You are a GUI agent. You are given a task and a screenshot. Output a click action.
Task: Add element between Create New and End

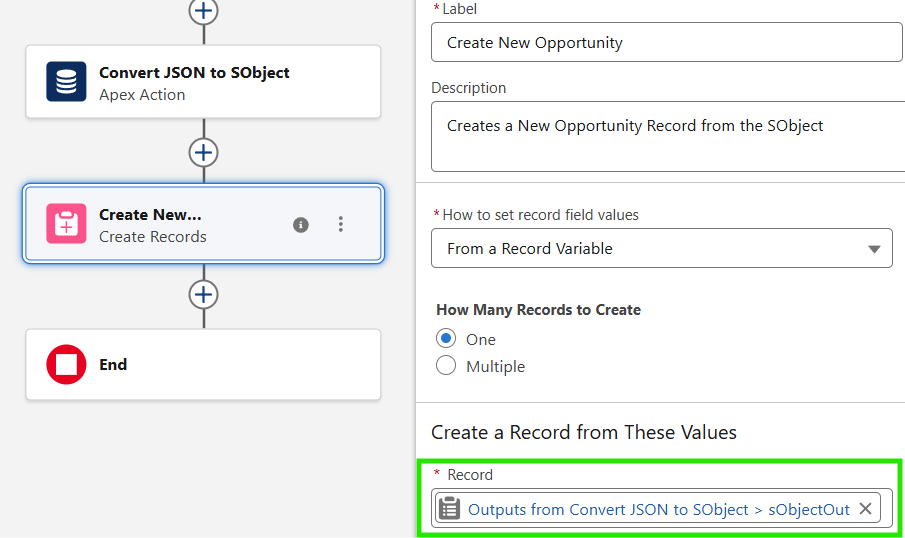click(x=204, y=295)
